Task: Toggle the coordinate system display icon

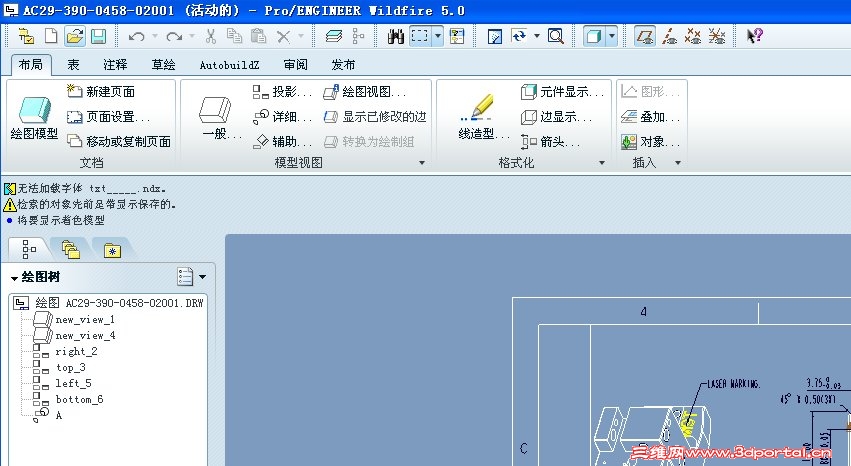Action: tap(717, 36)
